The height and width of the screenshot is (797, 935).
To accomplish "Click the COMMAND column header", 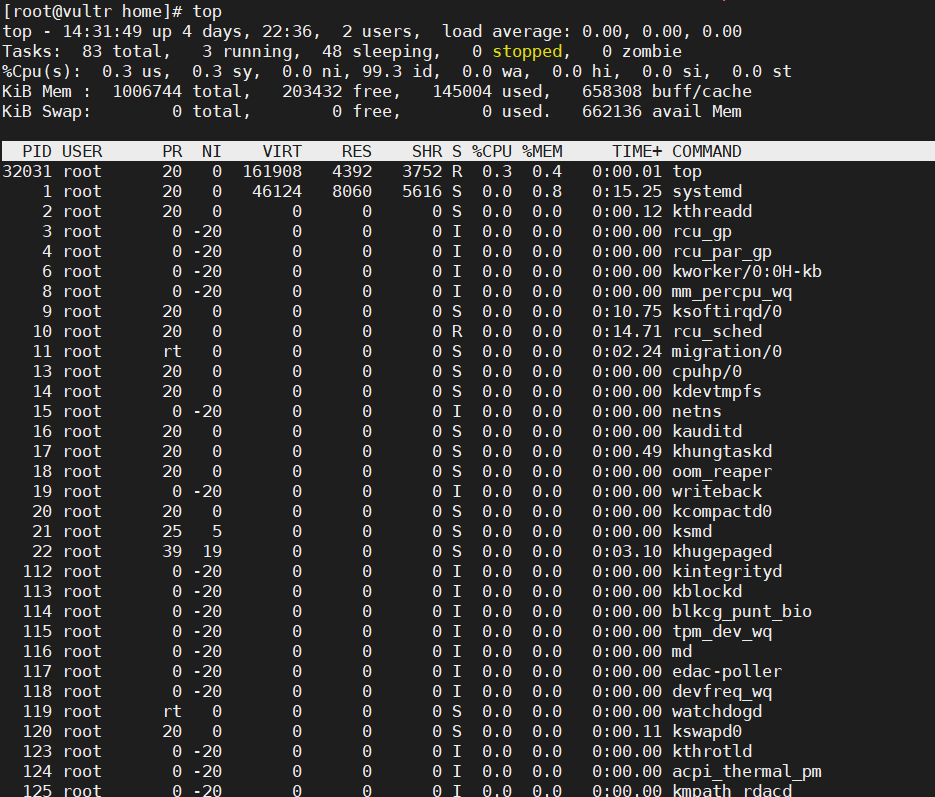I will [706, 151].
